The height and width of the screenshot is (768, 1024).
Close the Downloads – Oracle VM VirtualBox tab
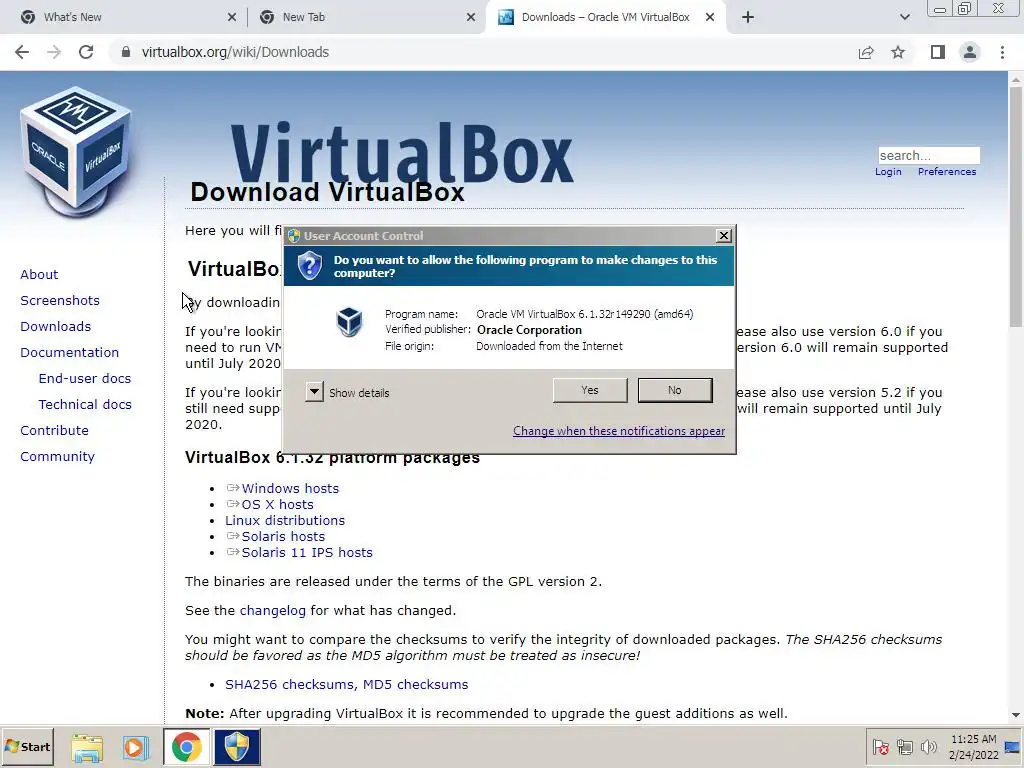(710, 18)
